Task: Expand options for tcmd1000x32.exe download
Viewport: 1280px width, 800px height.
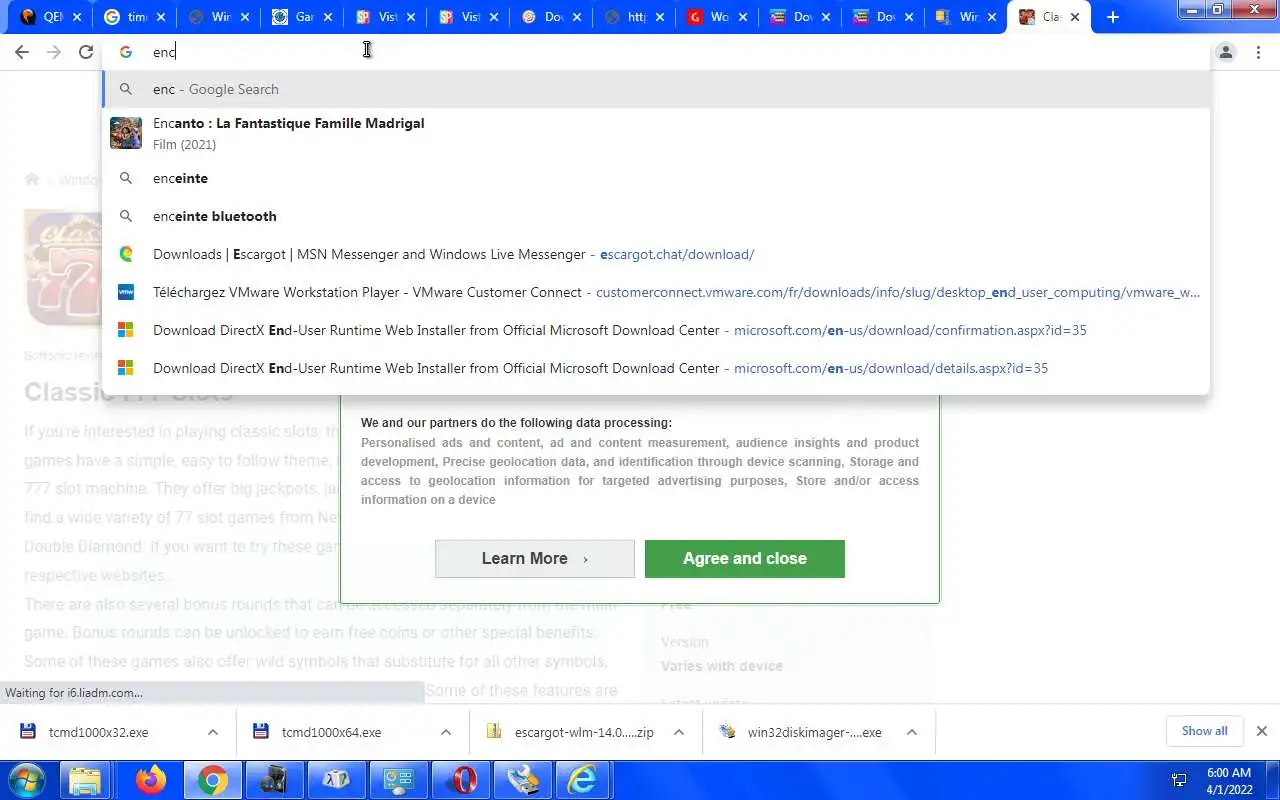Action: [x=212, y=732]
